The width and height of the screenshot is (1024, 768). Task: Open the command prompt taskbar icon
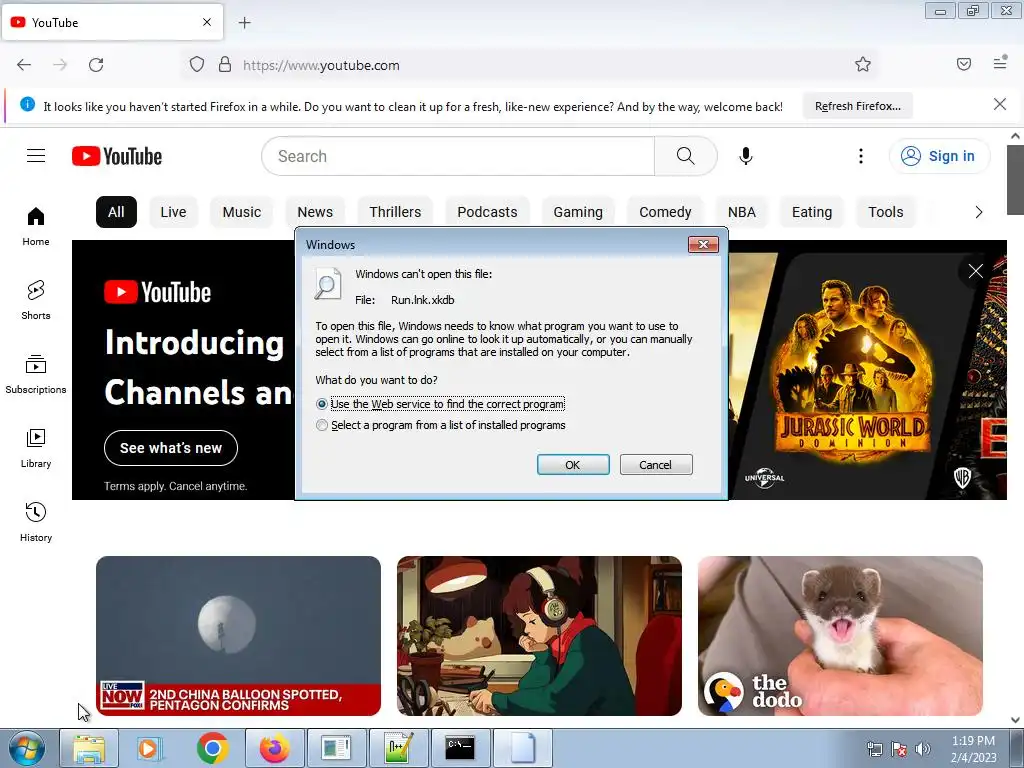click(460, 748)
